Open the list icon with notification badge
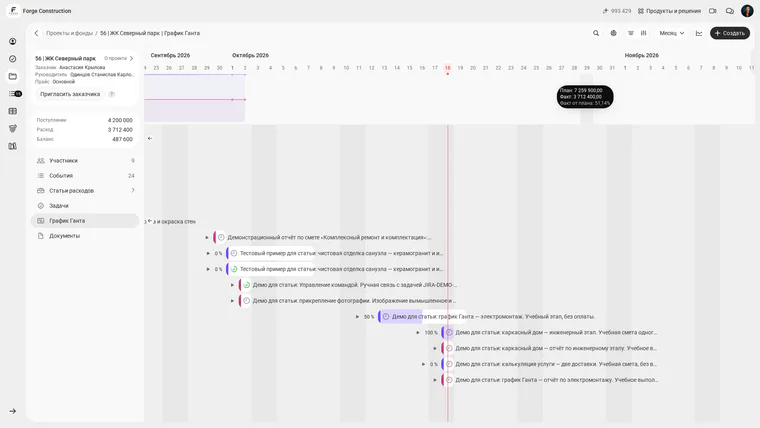This screenshot has height=428, width=760. [x=15, y=94]
